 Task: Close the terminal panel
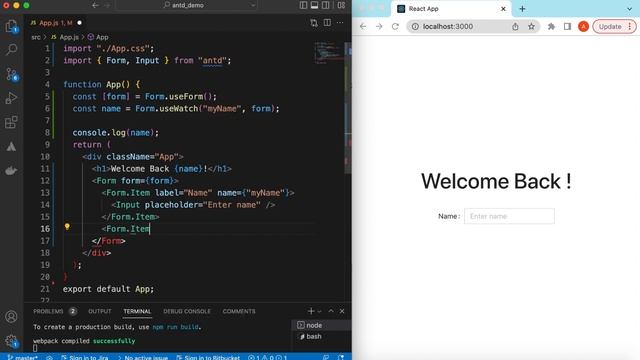point(342,311)
